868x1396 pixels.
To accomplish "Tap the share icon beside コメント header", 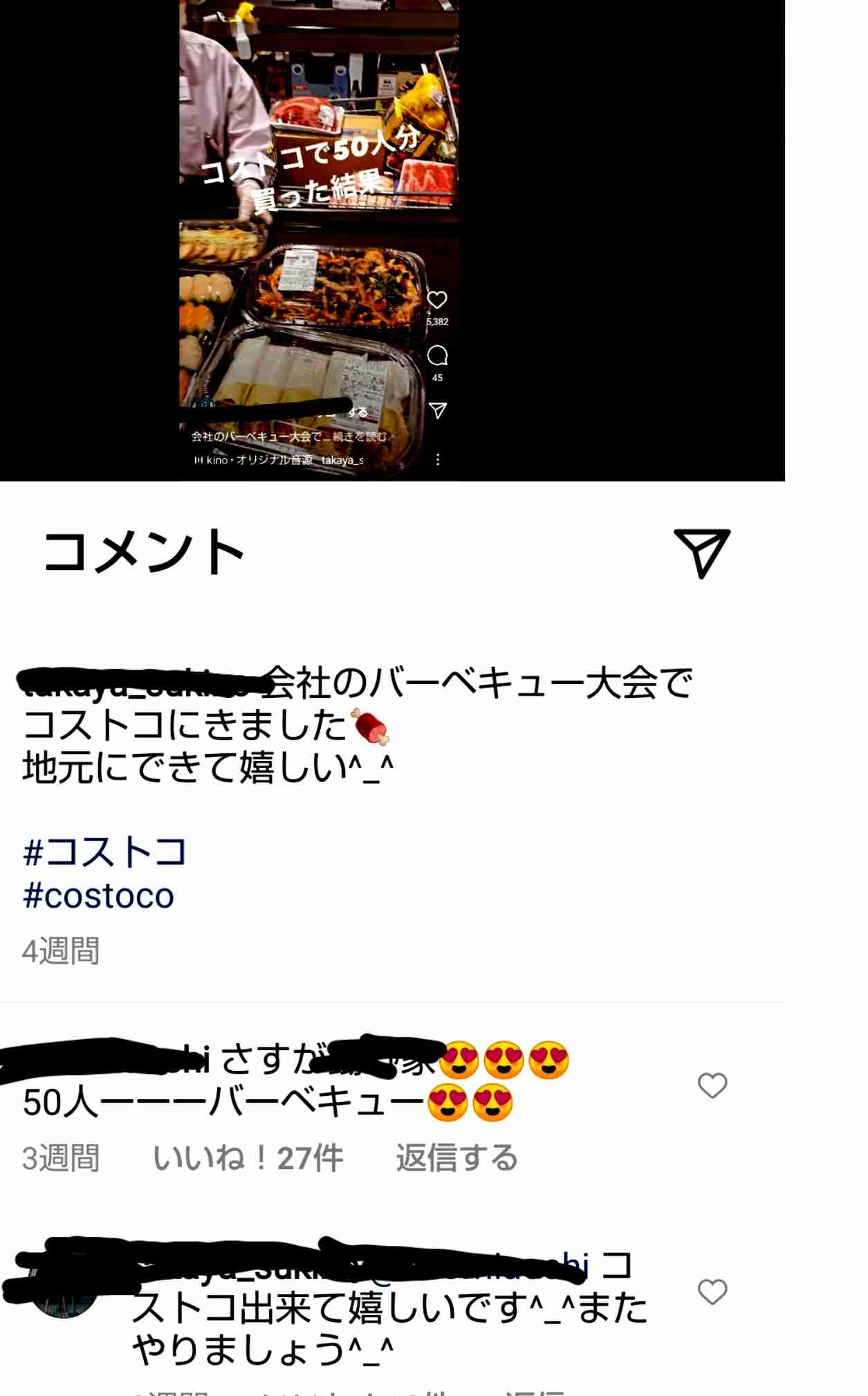I will pyautogui.click(x=702, y=553).
